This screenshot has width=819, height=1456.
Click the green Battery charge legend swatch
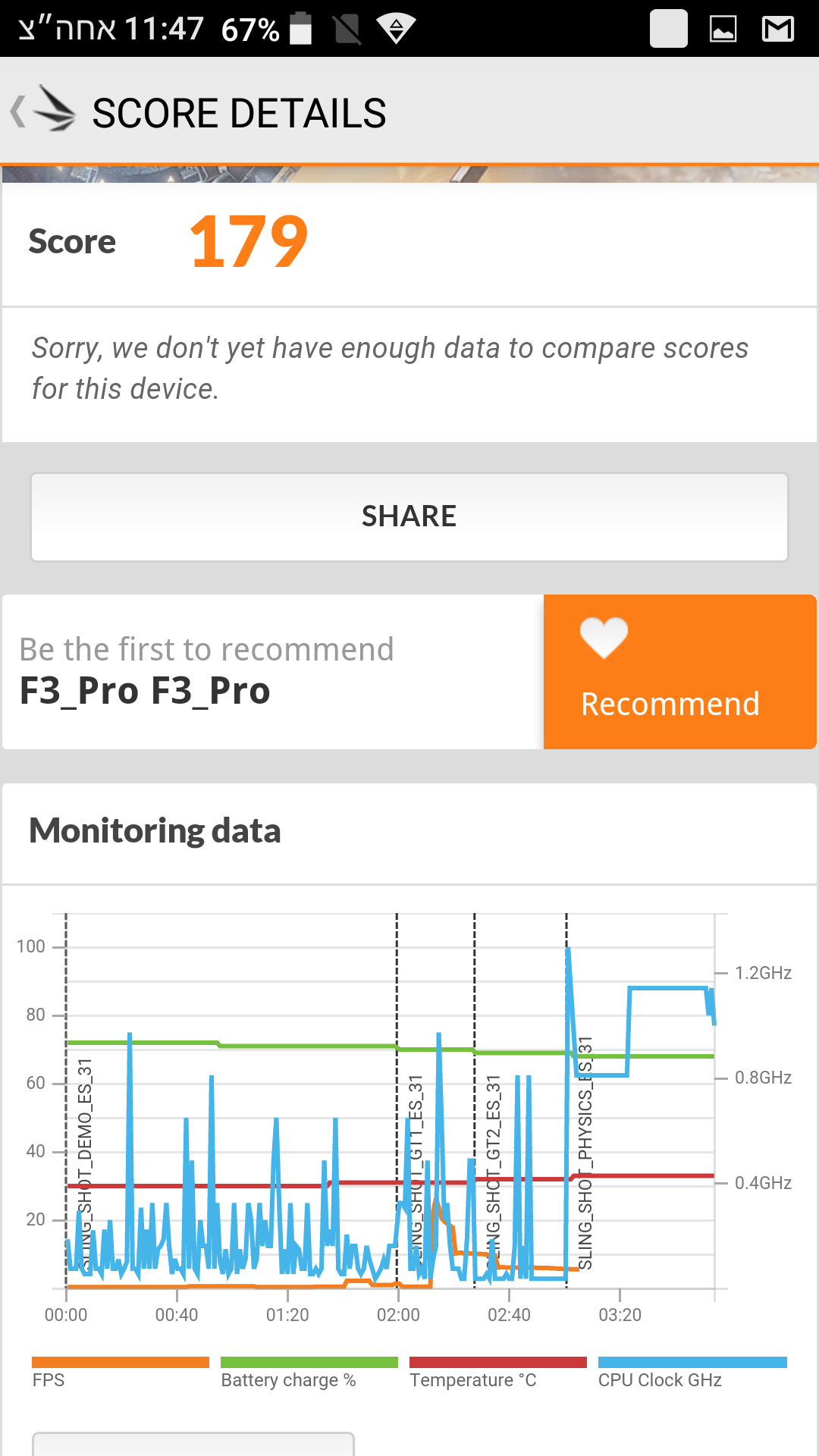309,1362
